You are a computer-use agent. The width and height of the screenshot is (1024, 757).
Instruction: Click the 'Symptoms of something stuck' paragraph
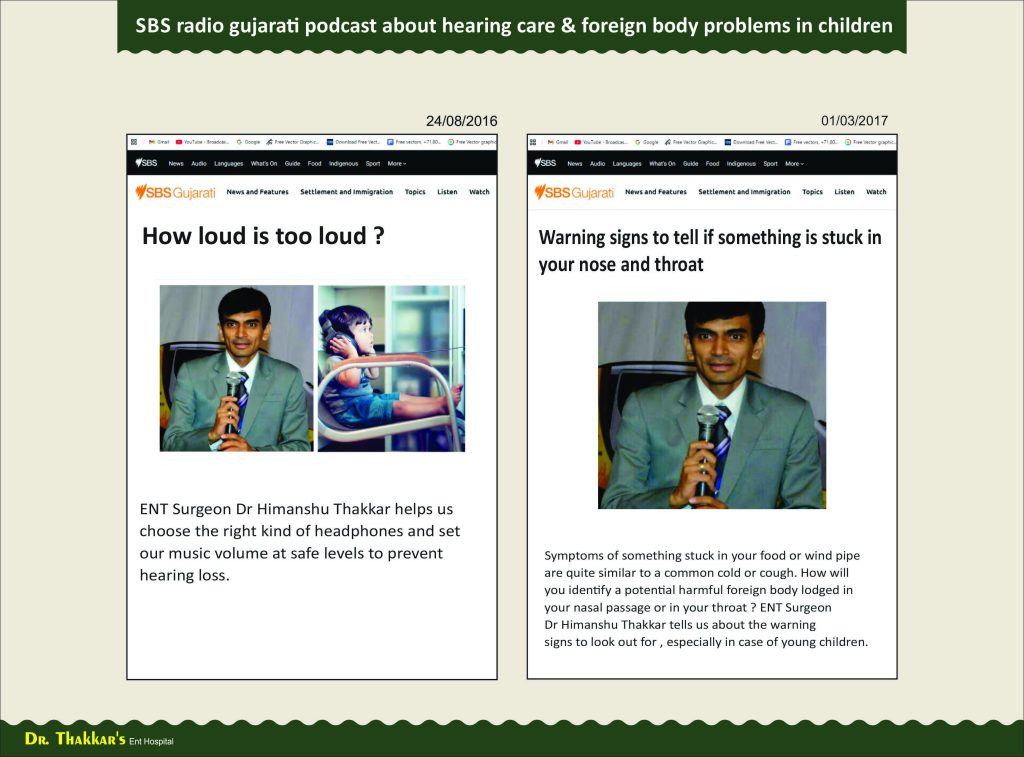706,598
